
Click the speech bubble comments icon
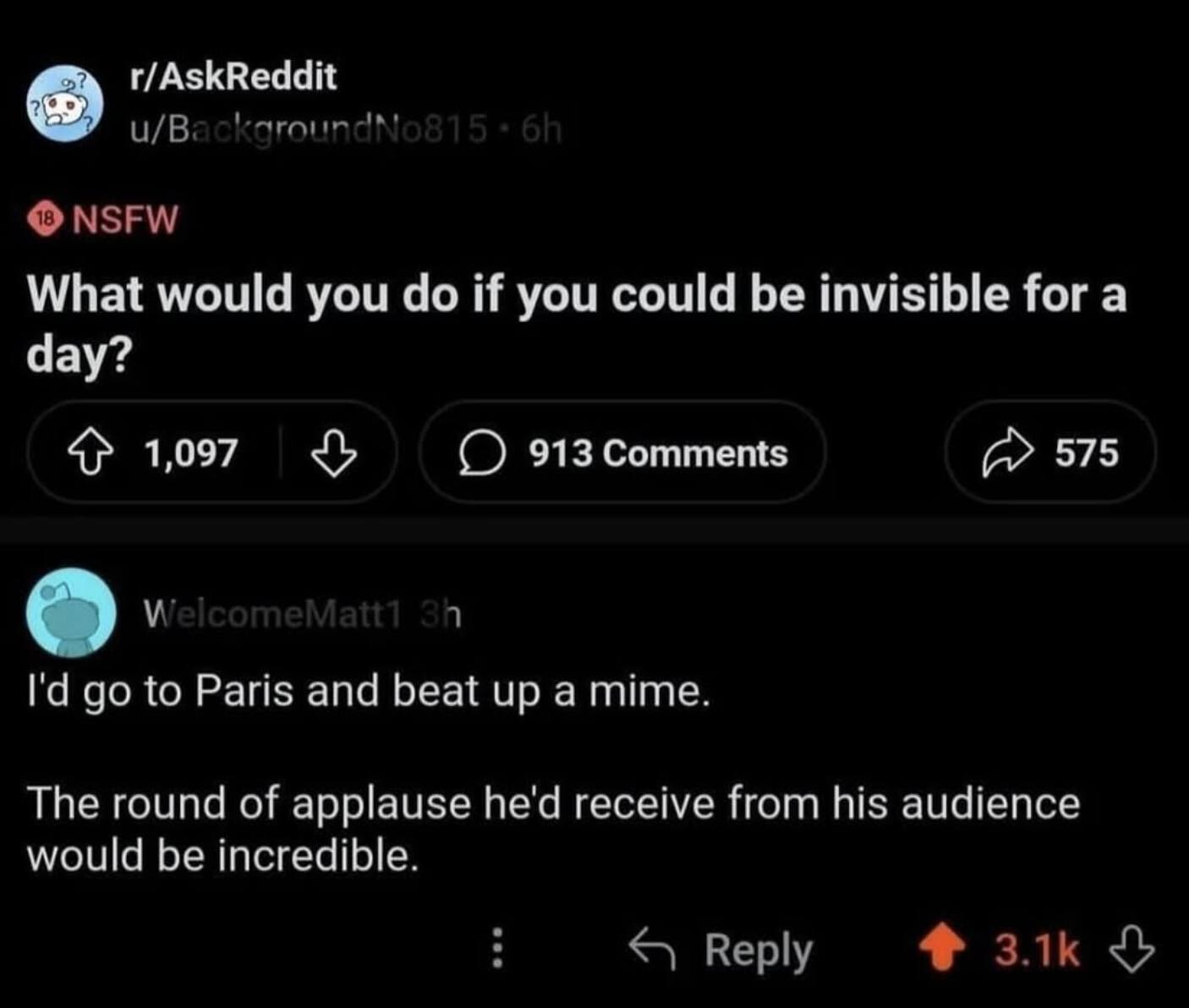[482, 454]
